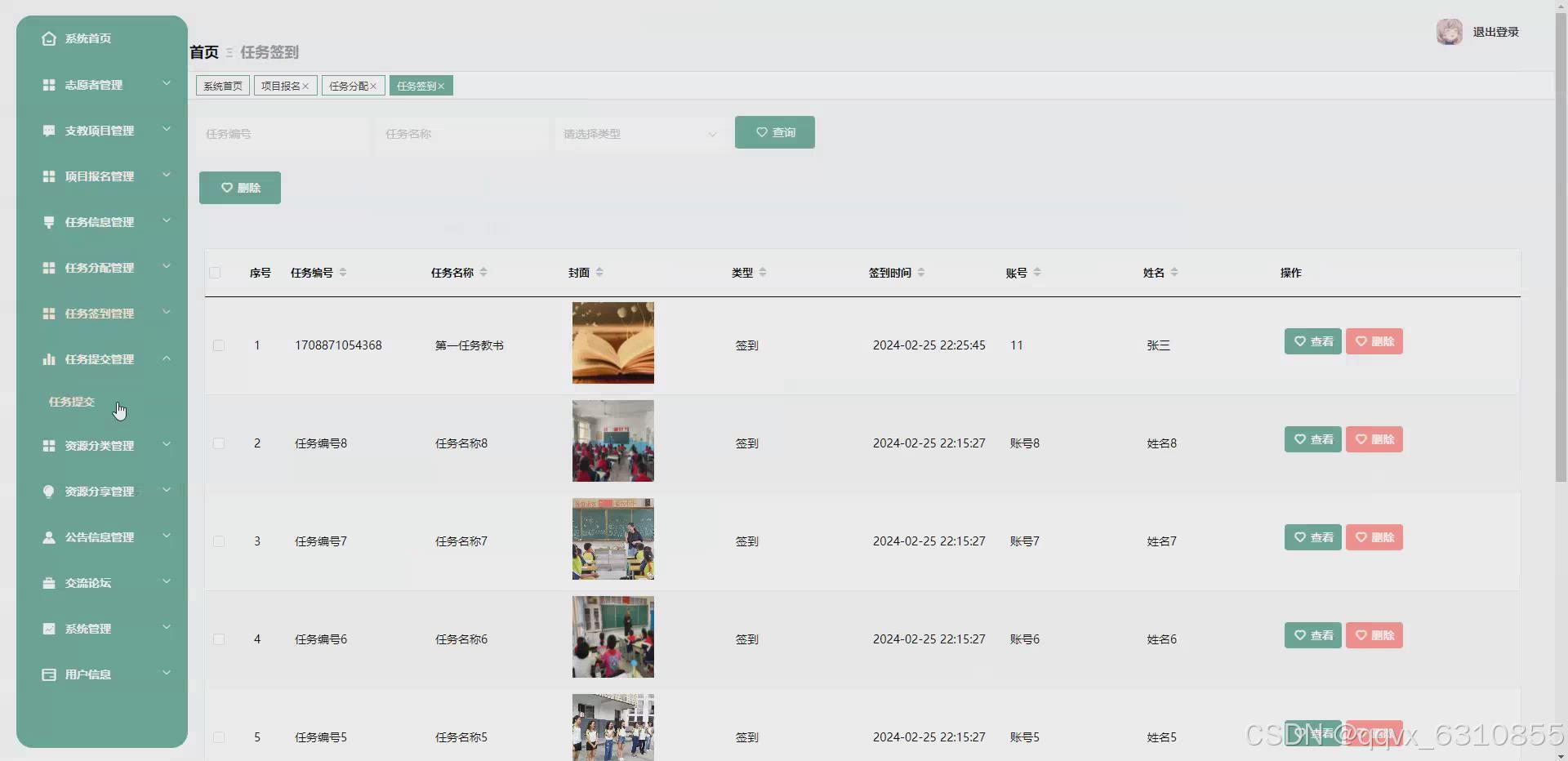Viewport: 1568px width, 761px height.
Task: Click the grid icon beside 志愿者管理
Action: [49, 85]
